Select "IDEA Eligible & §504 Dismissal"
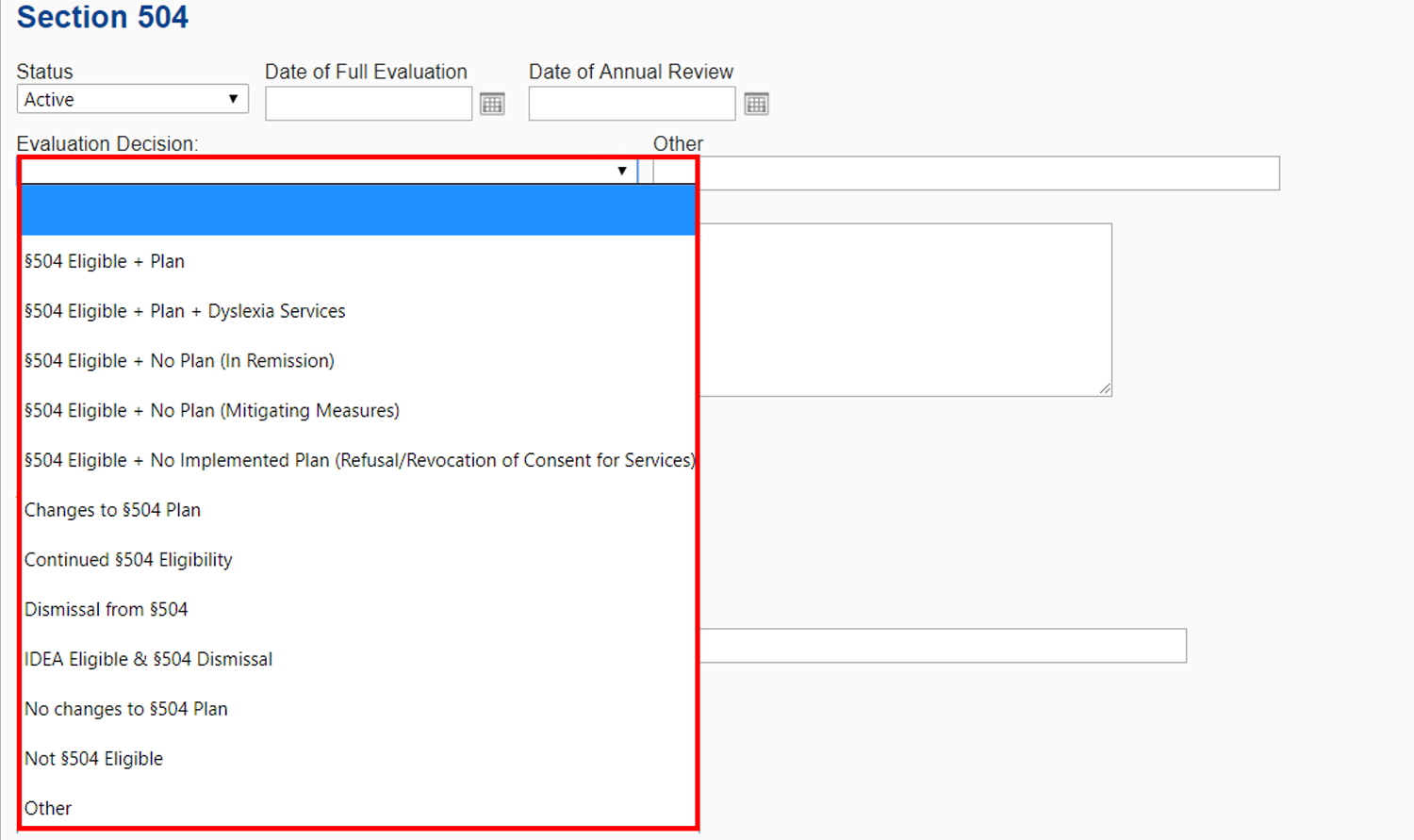Screen dimensions: 1414x840 (x=148, y=660)
